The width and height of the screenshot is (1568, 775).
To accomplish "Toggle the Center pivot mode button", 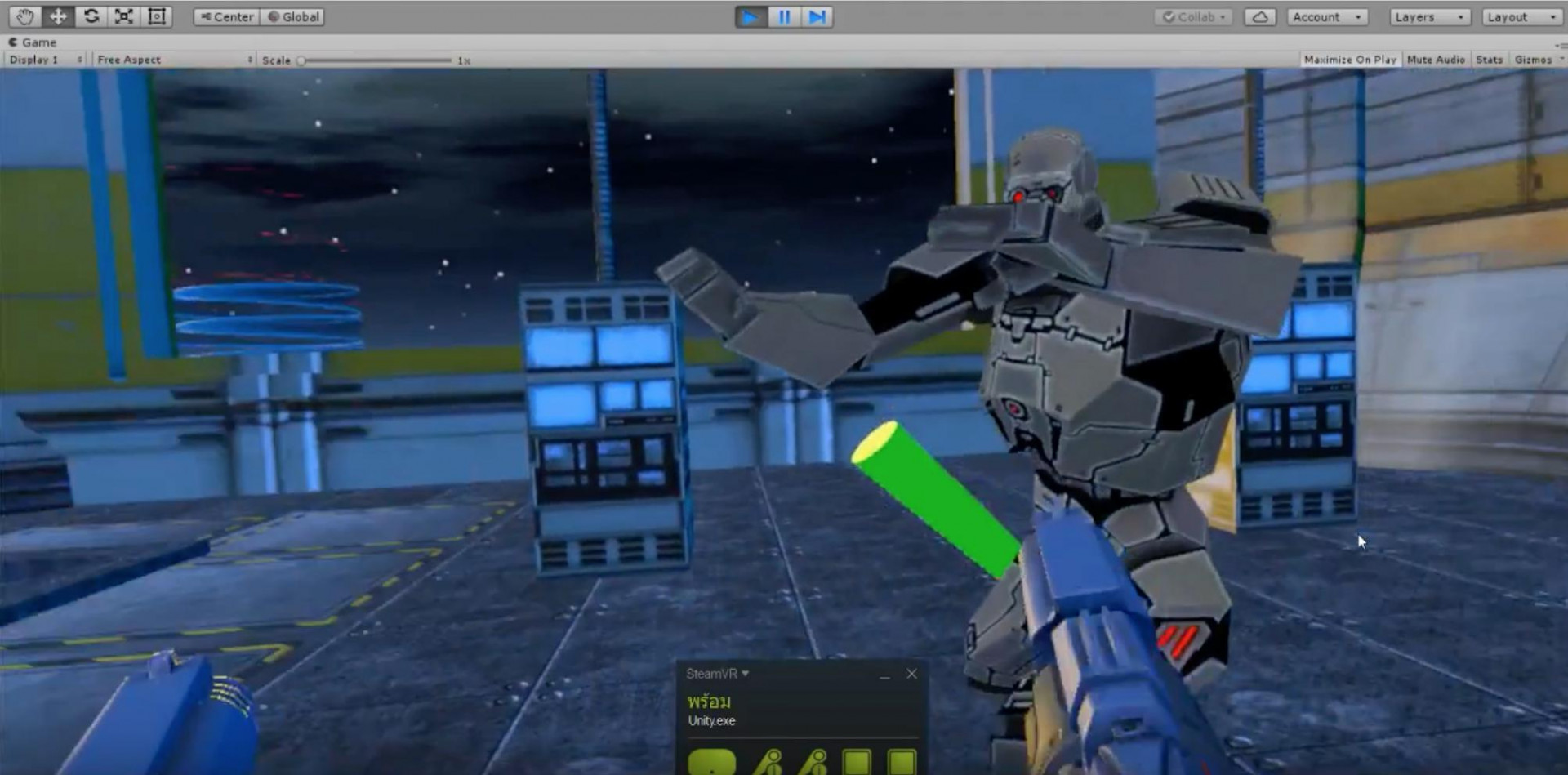I will (x=226, y=17).
